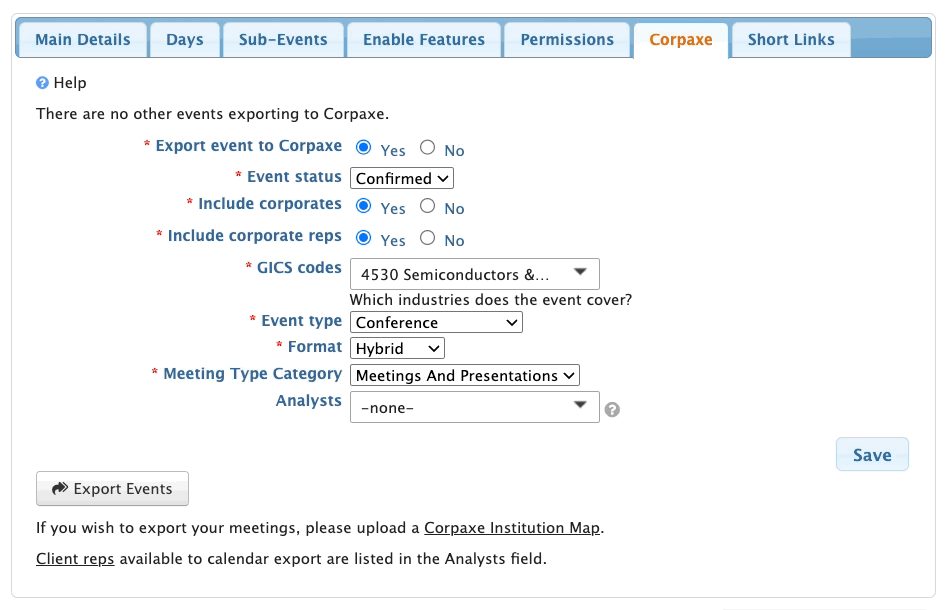Open the Event type dropdown
The height and width of the screenshot is (610, 946).
(436, 322)
